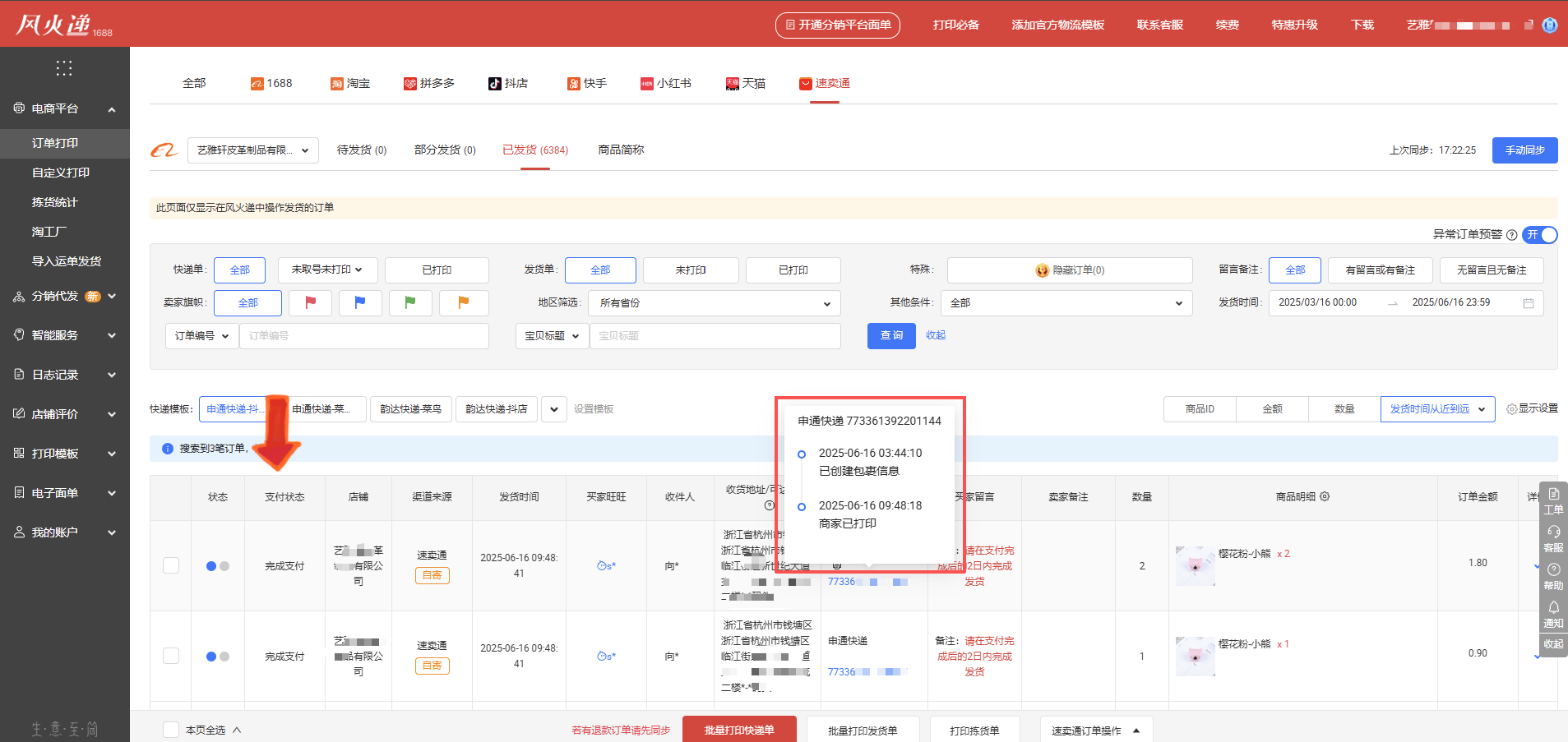Click 樱花粉-小熊 x 2 product thumbnail
Screen dimensions: 1568x742
tap(1196, 566)
